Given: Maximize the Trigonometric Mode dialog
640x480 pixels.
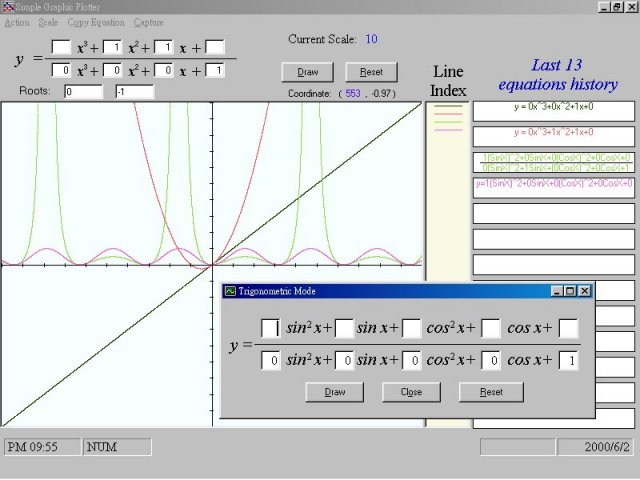Looking at the screenshot, I should 570,291.
